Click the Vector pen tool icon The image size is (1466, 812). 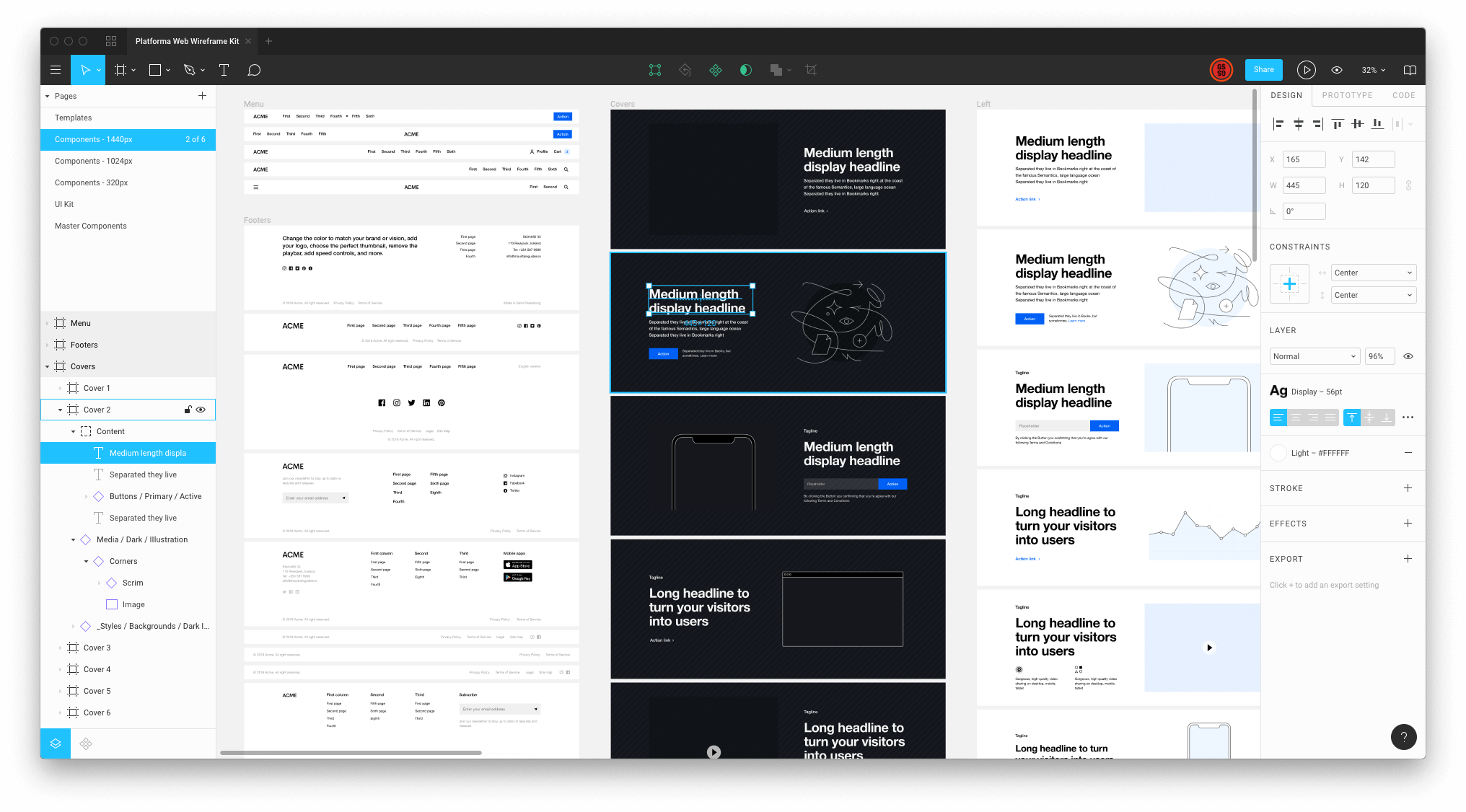[x=192, y=69]
